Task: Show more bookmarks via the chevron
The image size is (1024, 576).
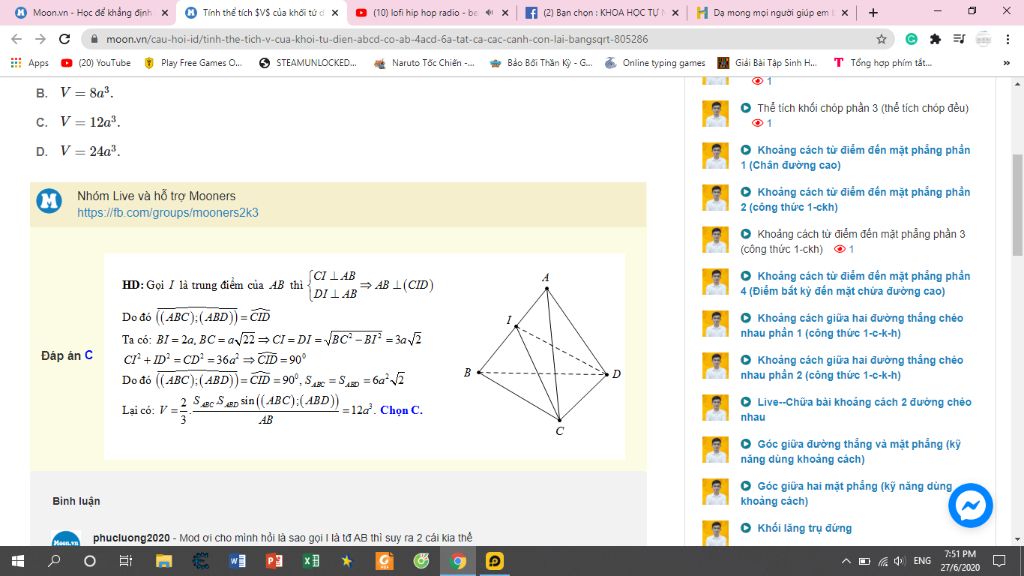Action: tap(1006, 63)
